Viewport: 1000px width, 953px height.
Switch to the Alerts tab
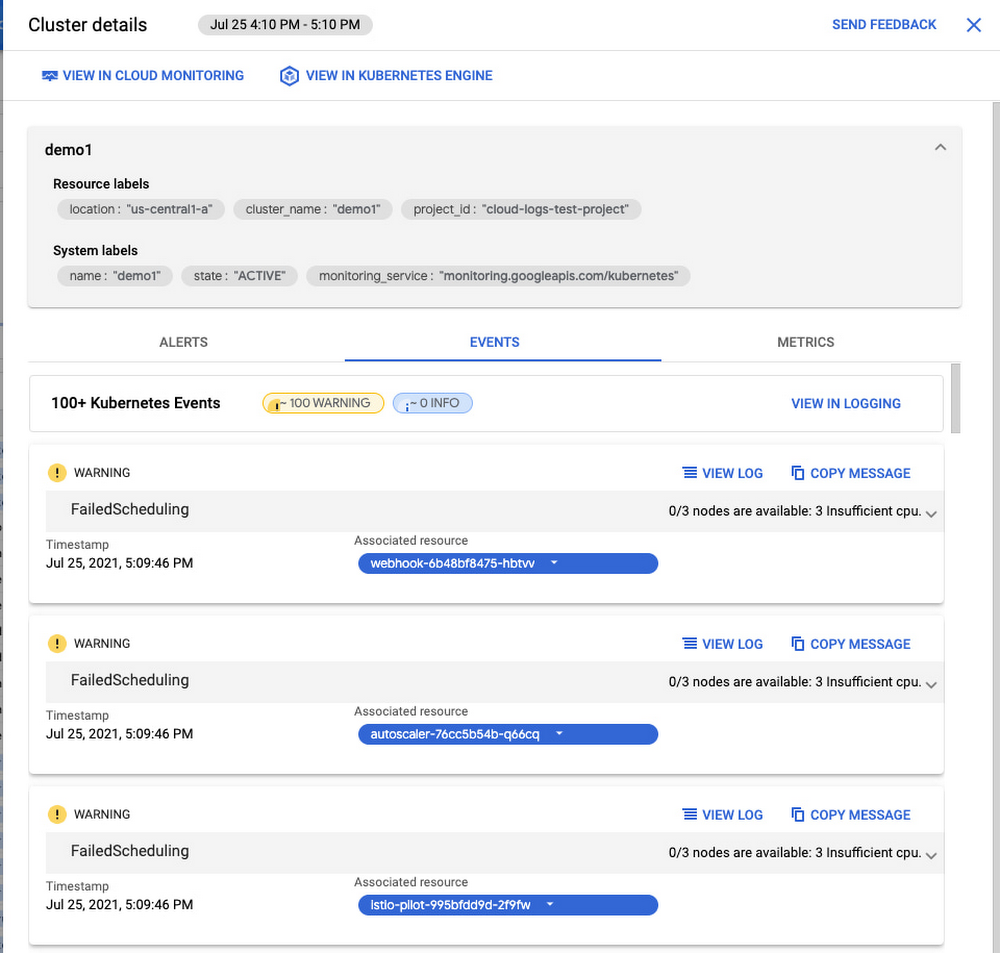tap(184, 342)
